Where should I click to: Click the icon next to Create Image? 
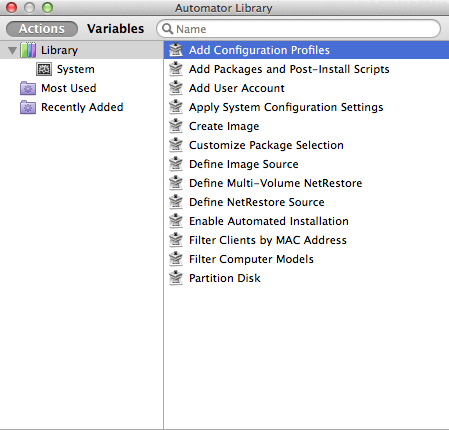point(176,126)
